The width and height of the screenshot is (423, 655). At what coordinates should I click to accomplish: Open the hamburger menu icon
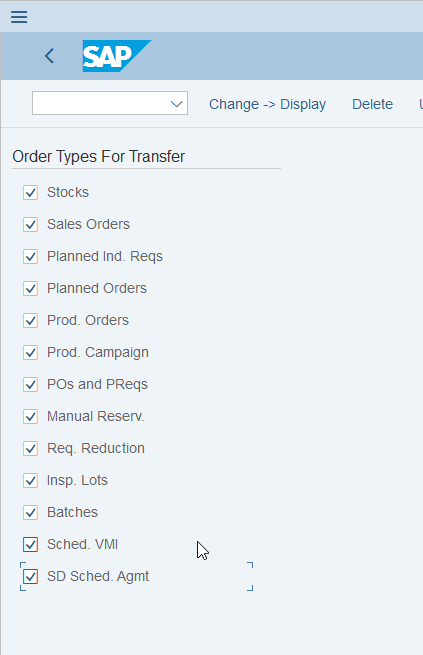pos(19,17)
